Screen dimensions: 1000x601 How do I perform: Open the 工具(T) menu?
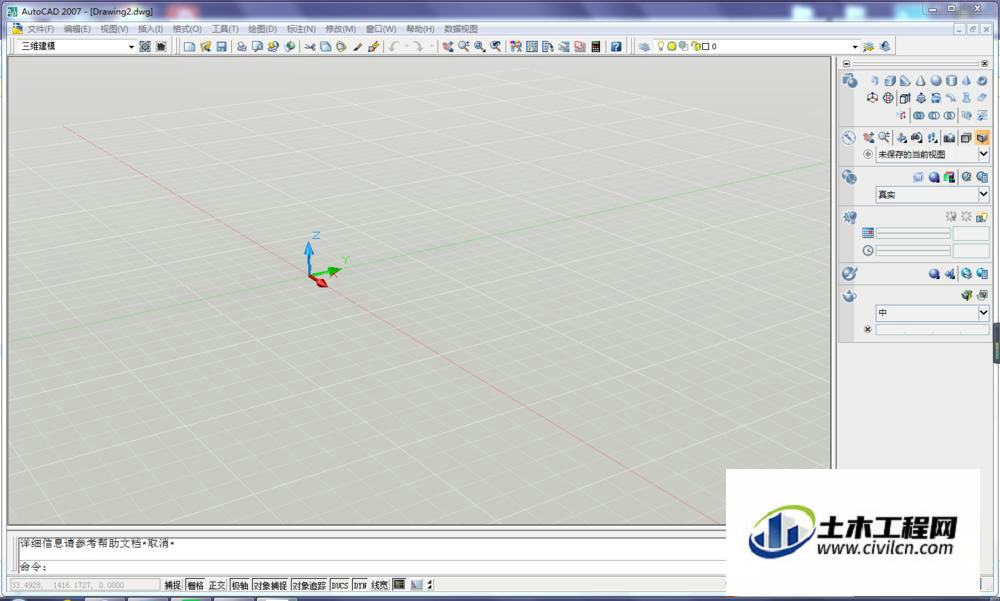225,29
